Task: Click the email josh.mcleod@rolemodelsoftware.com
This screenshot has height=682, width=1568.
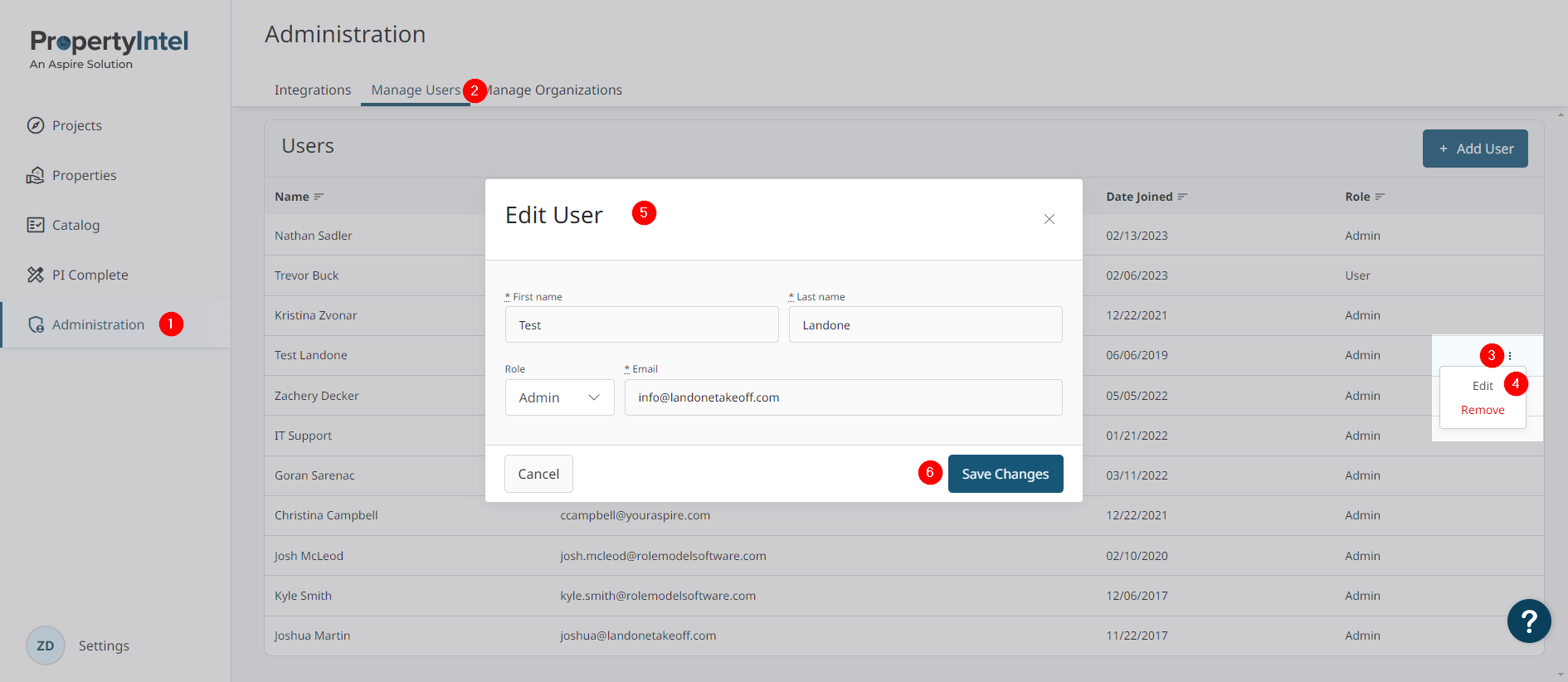Action: [663, 556]
